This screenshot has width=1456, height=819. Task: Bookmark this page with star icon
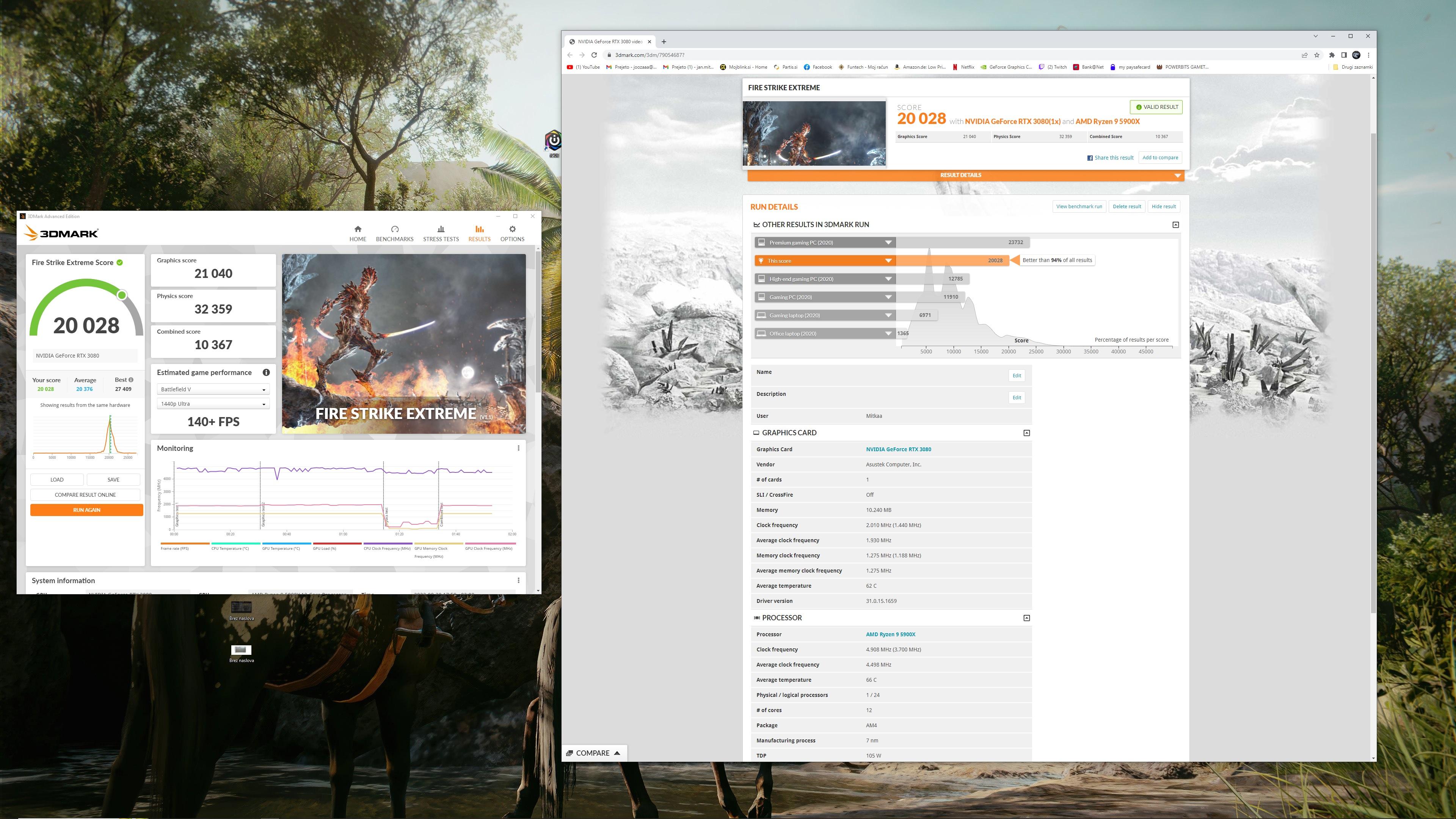(1317, 55)
